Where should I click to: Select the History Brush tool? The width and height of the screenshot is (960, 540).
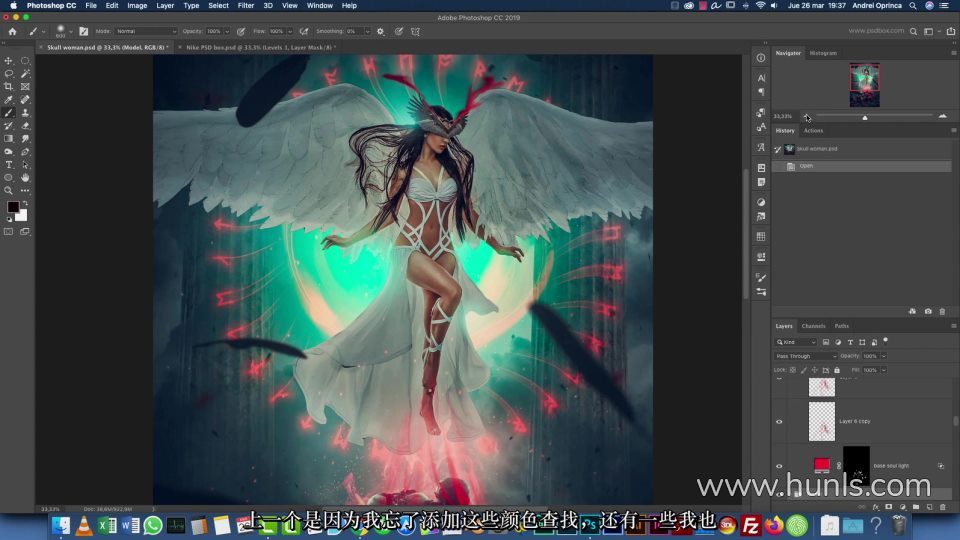[x=9, y=126]
